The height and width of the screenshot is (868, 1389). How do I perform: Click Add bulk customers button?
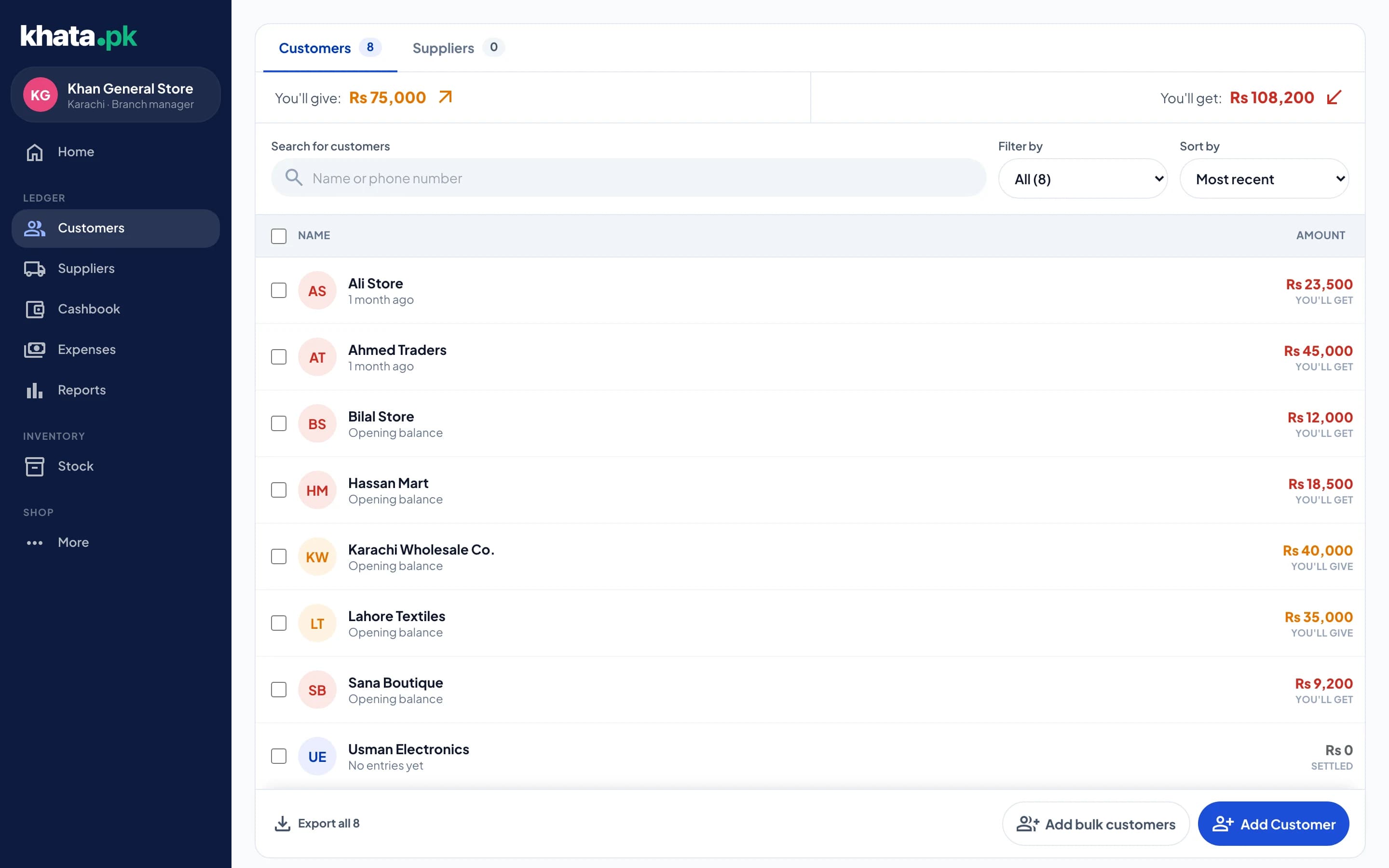click(1096, 824)
